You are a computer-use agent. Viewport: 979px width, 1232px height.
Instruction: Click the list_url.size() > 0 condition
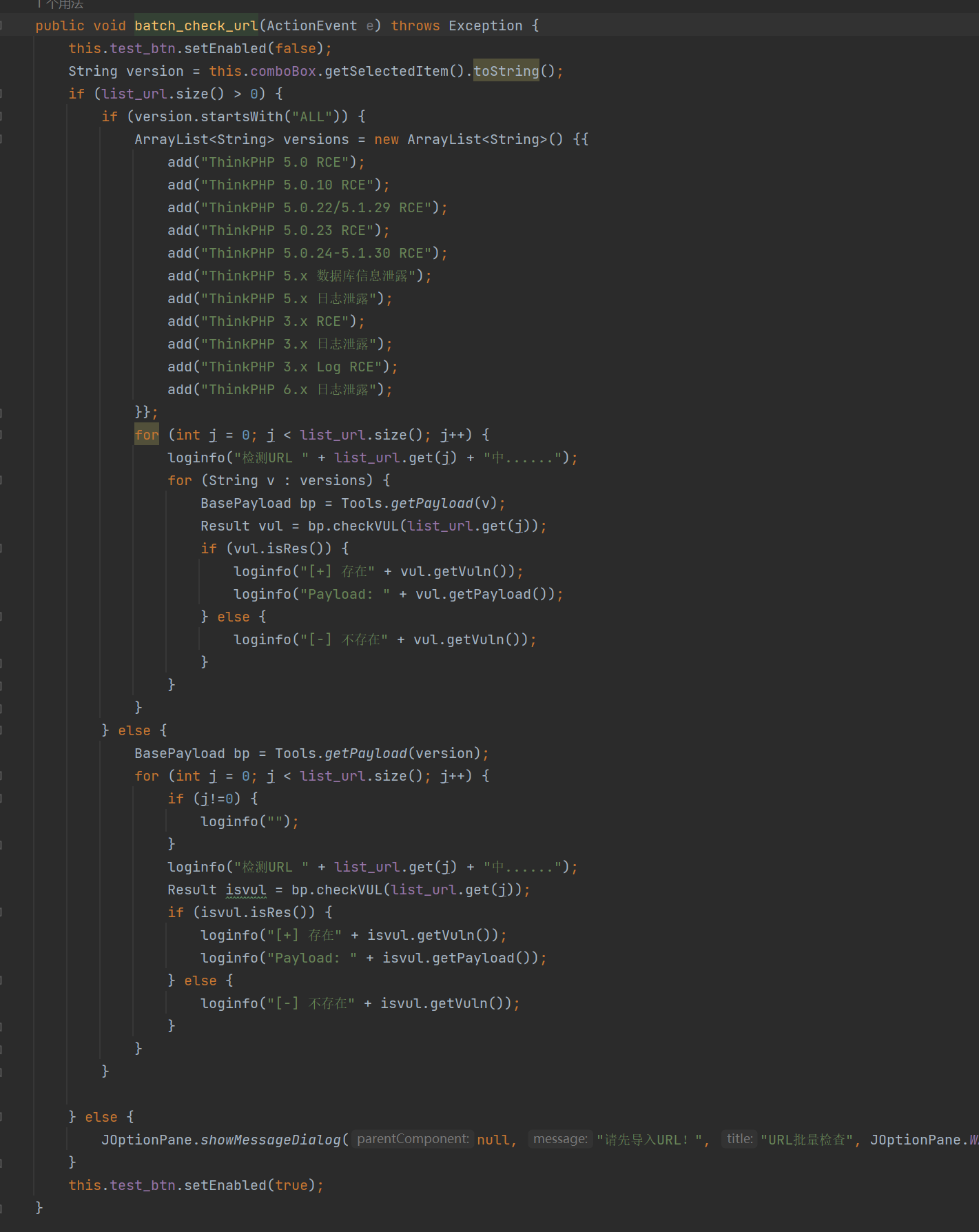(x=179, y=94)
